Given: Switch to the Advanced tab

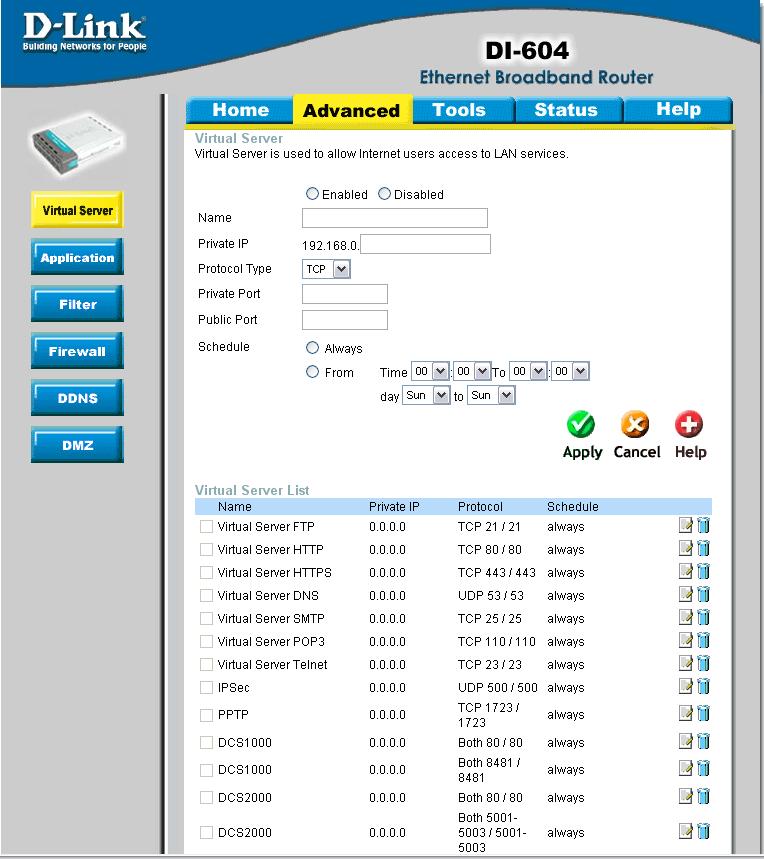Looking at the screenshot, I should point(353,110).
